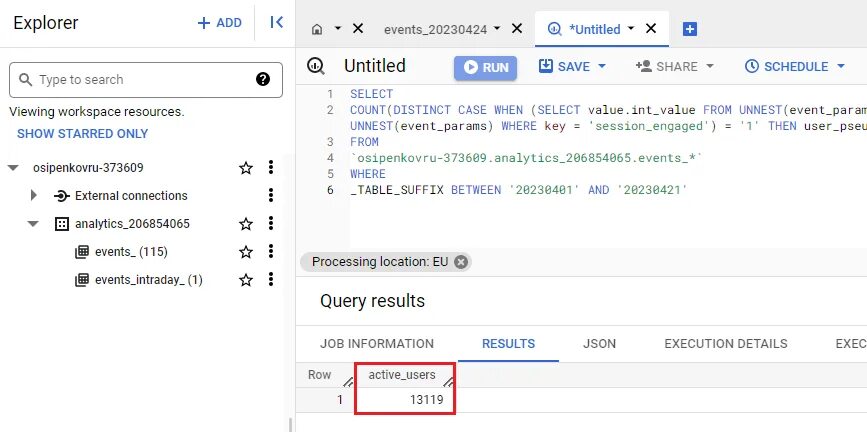Viewport: 867px width, 432px height.
Task: Expand External connections node
Action: [x=34, y=195]
